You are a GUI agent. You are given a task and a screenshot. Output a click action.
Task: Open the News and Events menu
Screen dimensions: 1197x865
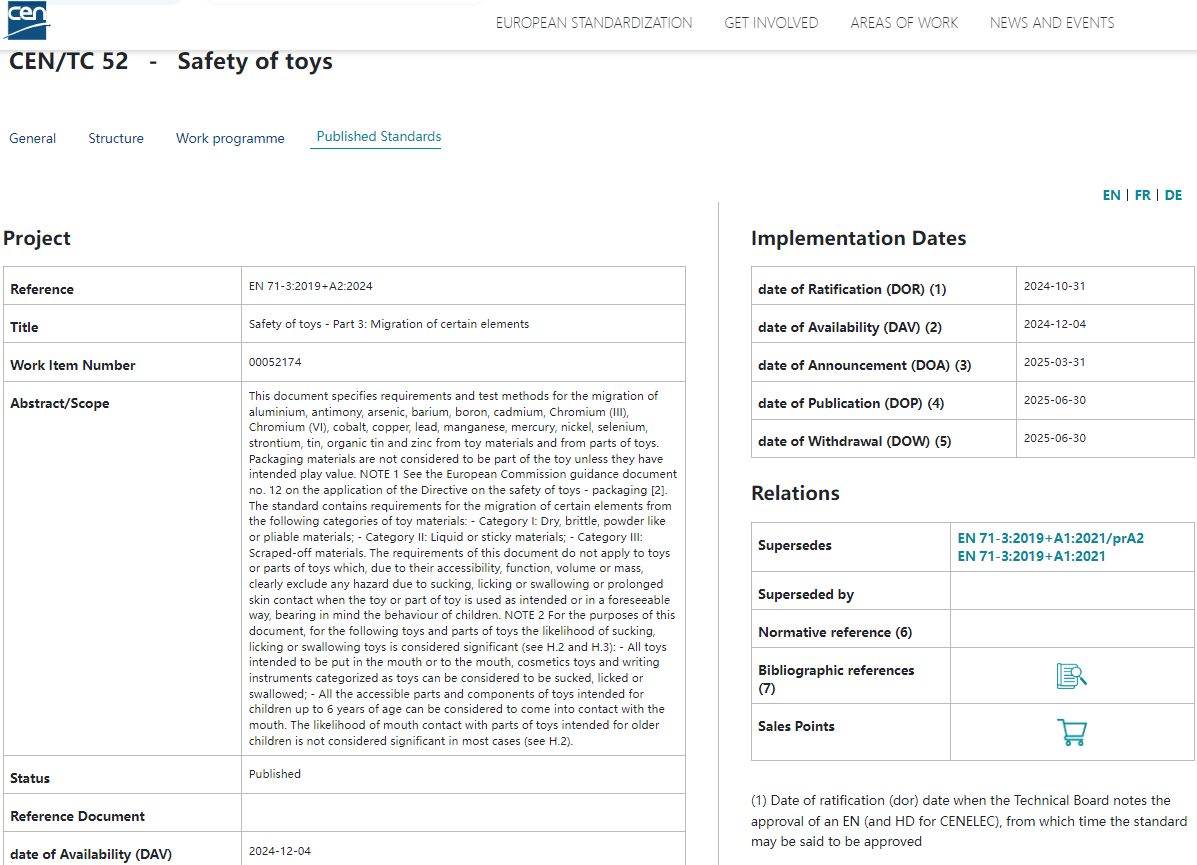1051,23
